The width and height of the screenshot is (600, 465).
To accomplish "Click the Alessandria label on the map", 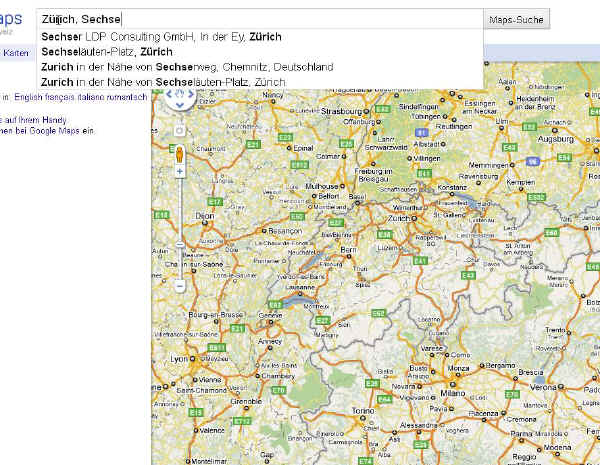I will 419,426.
